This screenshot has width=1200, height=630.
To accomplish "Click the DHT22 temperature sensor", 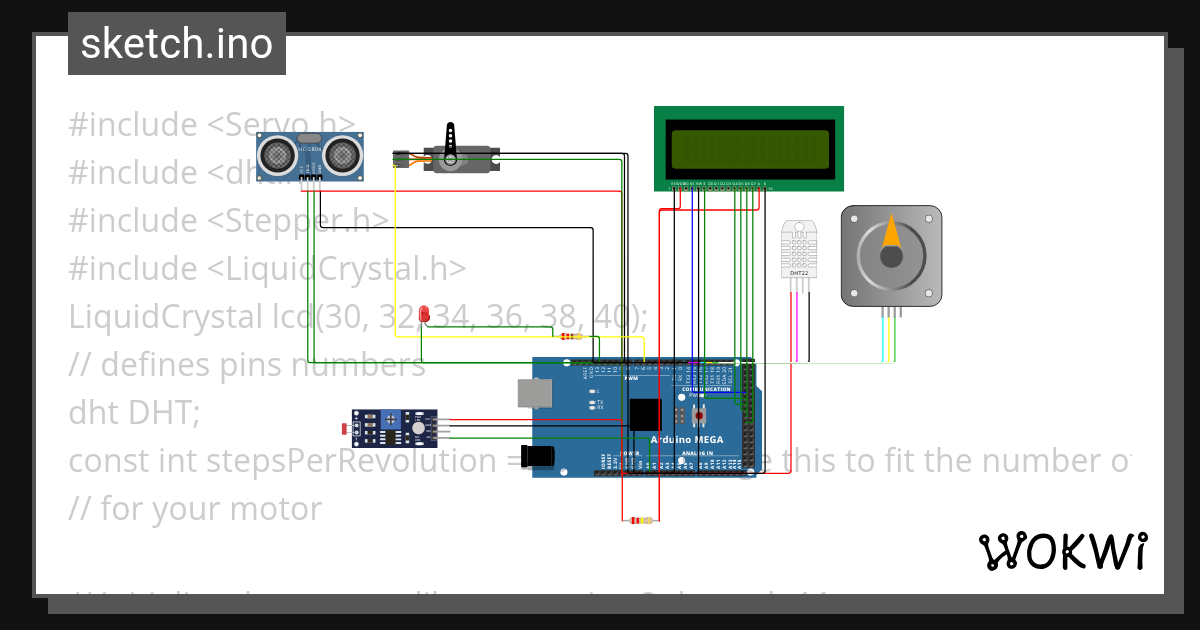I will [x=799, y=250].
